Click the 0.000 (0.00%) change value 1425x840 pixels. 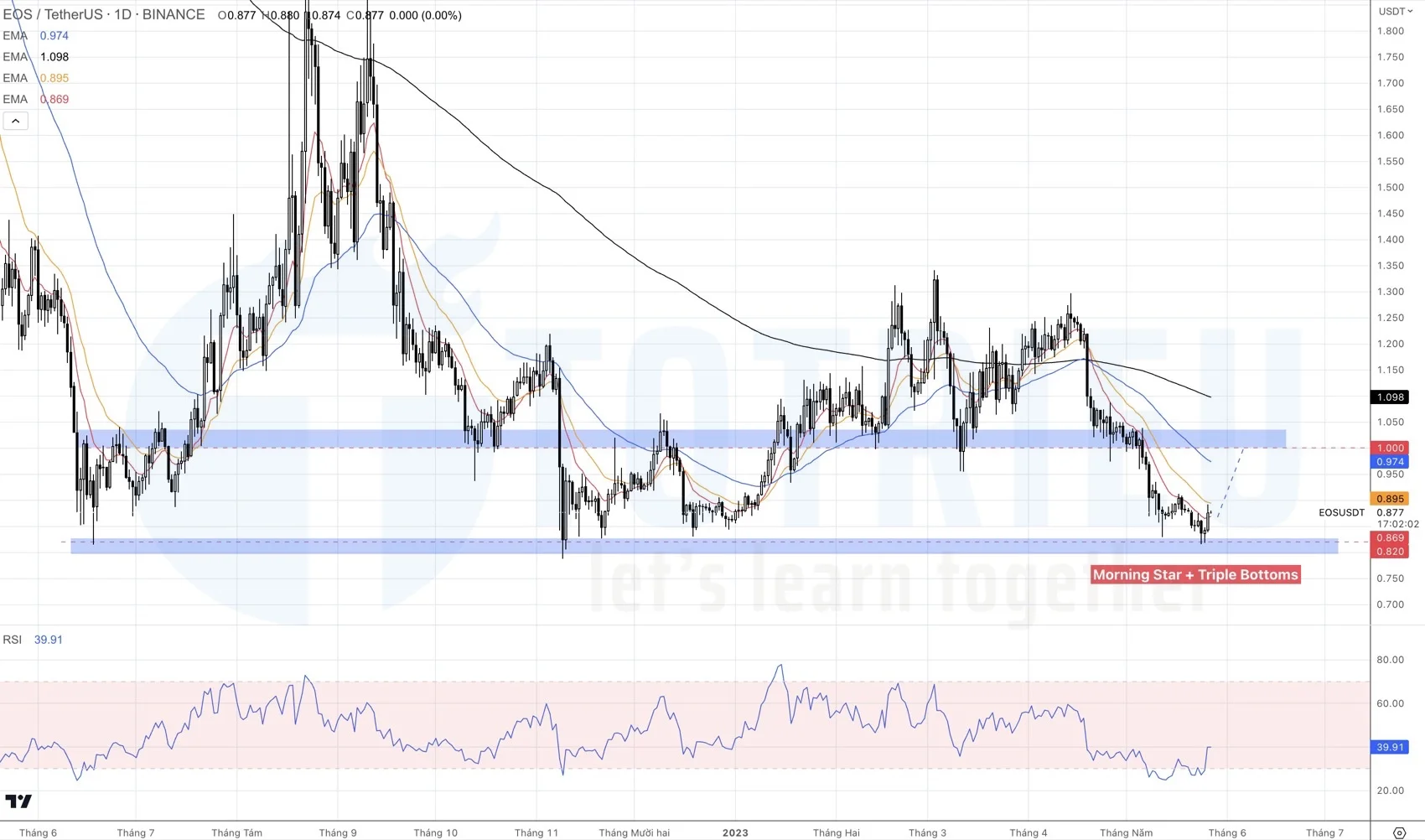pos(426,15)
